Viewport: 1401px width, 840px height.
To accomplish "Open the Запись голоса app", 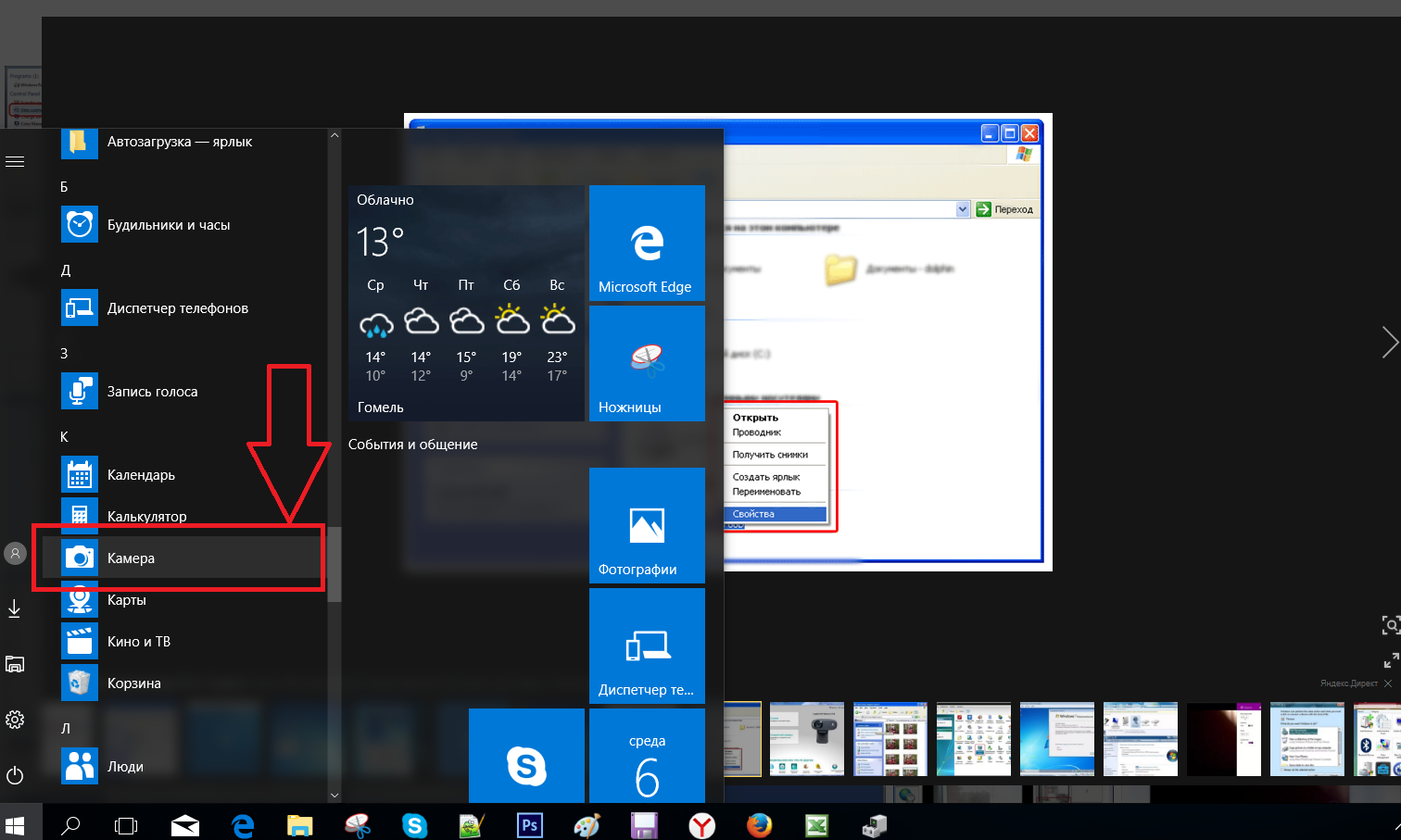I will [x=153, y=391].
